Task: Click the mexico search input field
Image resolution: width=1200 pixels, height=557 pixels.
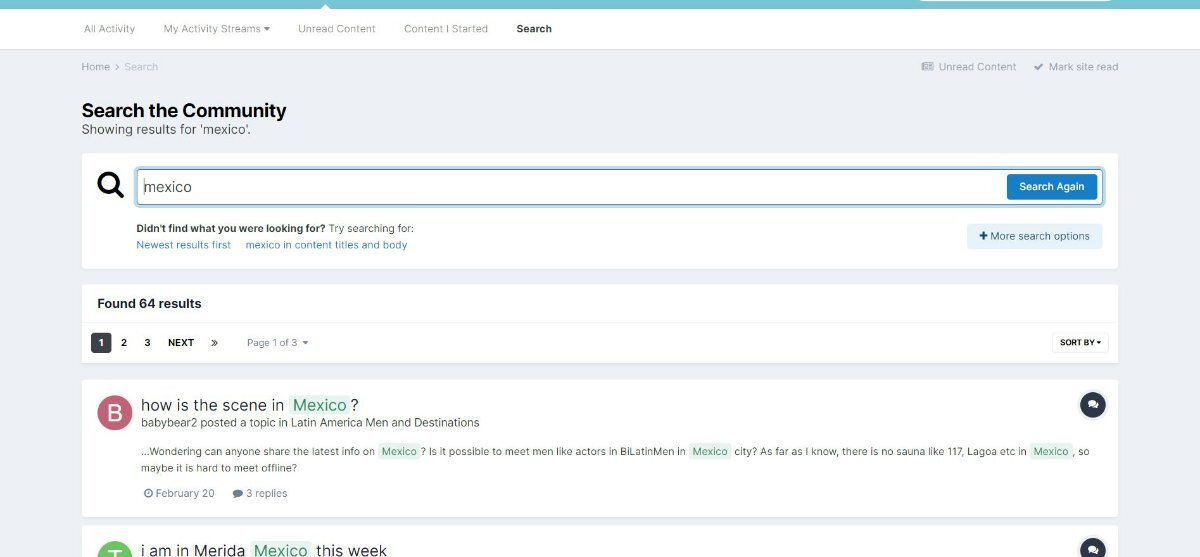Action: 571,187
